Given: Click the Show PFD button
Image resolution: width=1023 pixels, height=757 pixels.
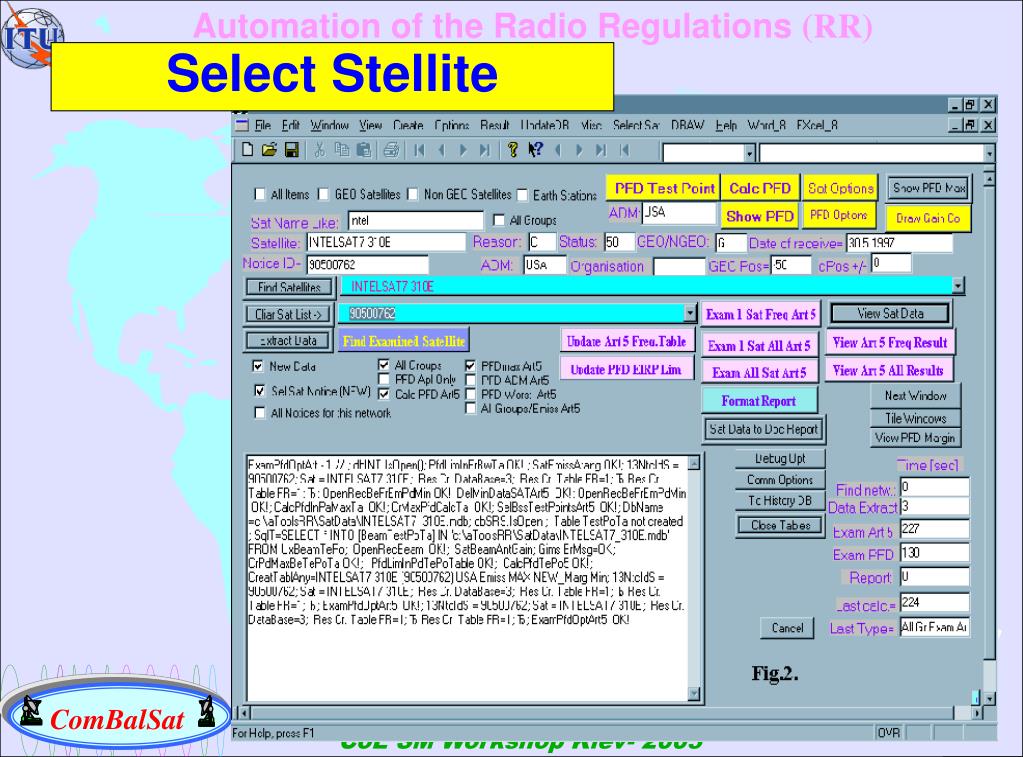Looking at the screenshot, I should 759,216.
